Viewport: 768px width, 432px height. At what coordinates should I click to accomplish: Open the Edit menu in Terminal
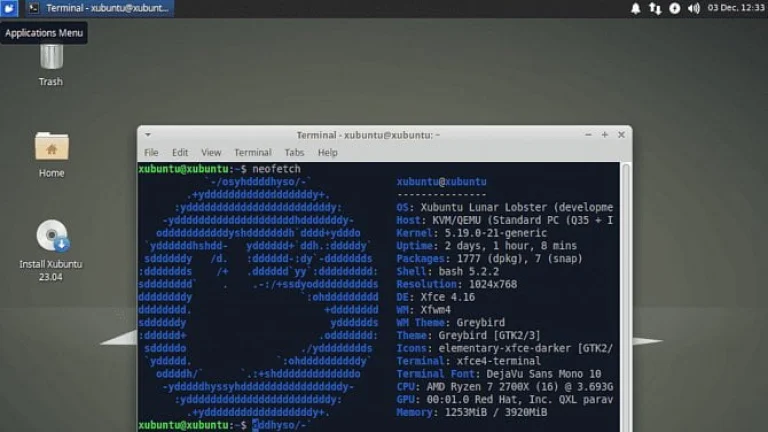[180, 152]
